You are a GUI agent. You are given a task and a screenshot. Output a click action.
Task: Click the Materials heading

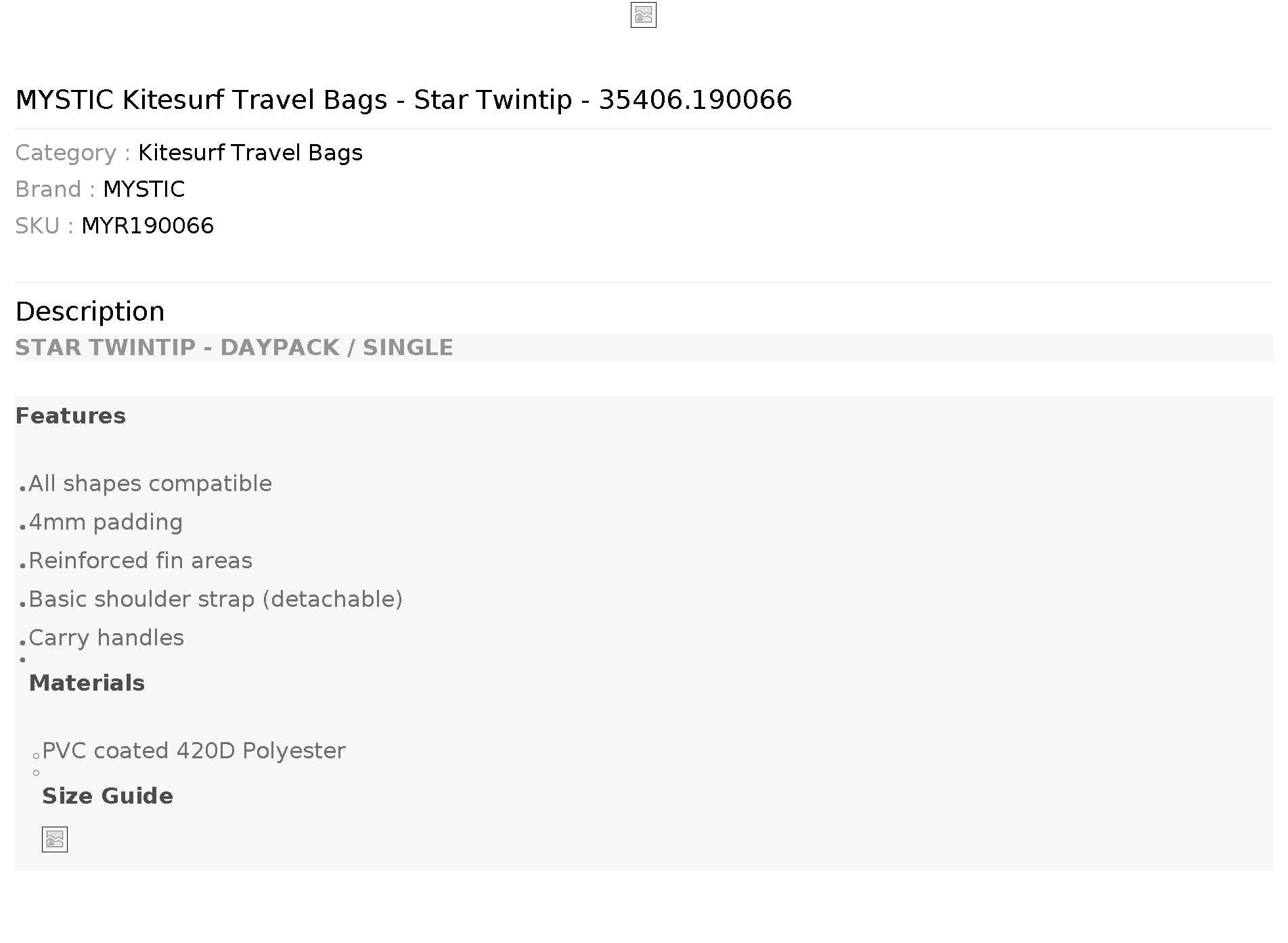pyautogui.click(x=87, y=683)
